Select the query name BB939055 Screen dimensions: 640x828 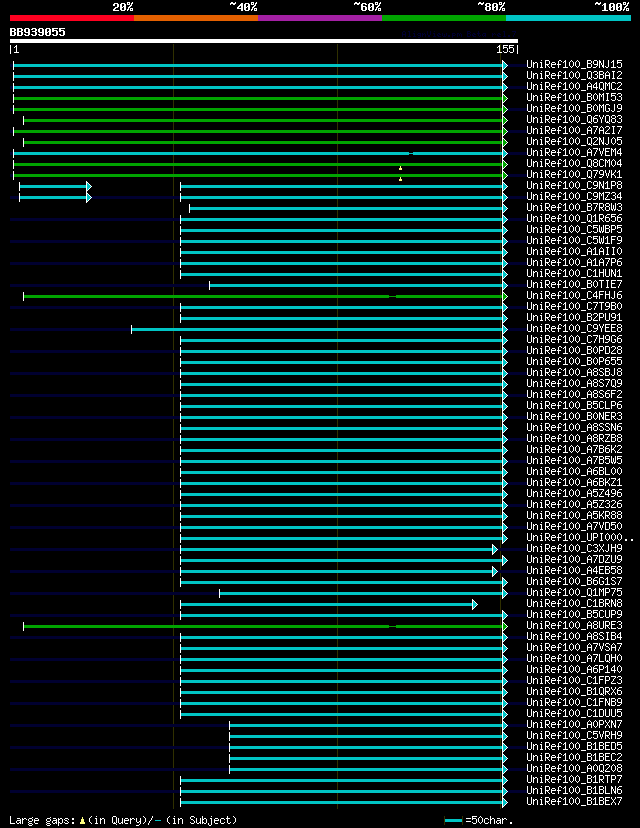point(37,32)
